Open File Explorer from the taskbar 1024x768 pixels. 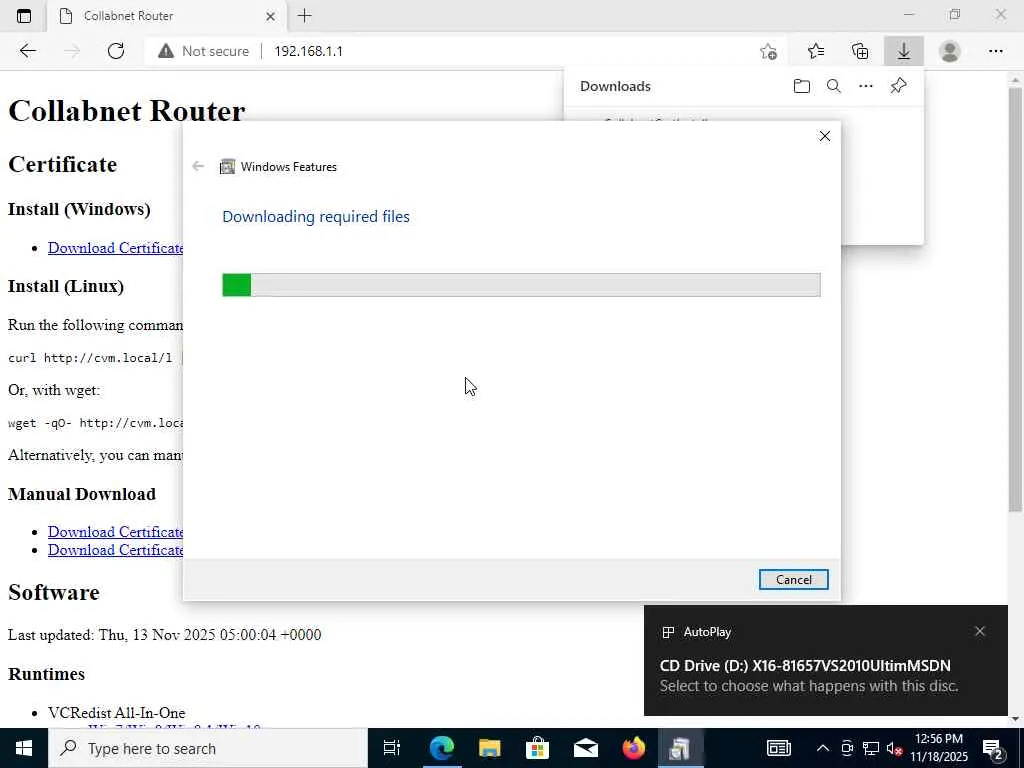pyautogui.click(x=490, y=748)
